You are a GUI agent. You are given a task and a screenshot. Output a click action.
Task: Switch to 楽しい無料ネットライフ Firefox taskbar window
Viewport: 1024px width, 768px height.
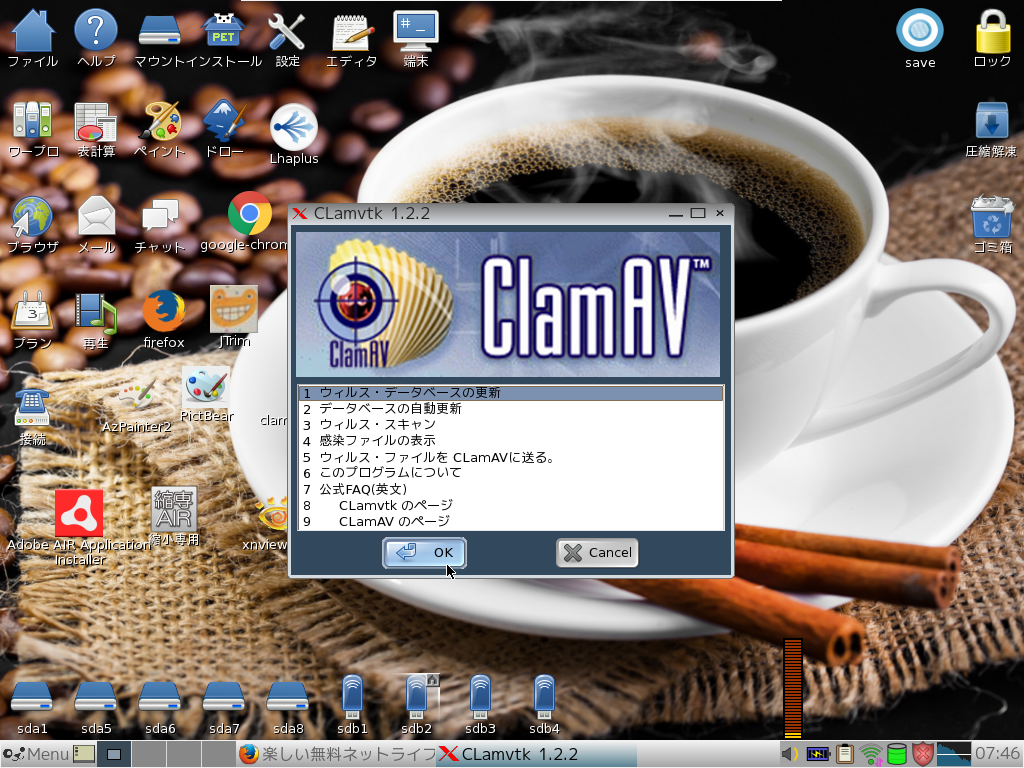[337, 754]
